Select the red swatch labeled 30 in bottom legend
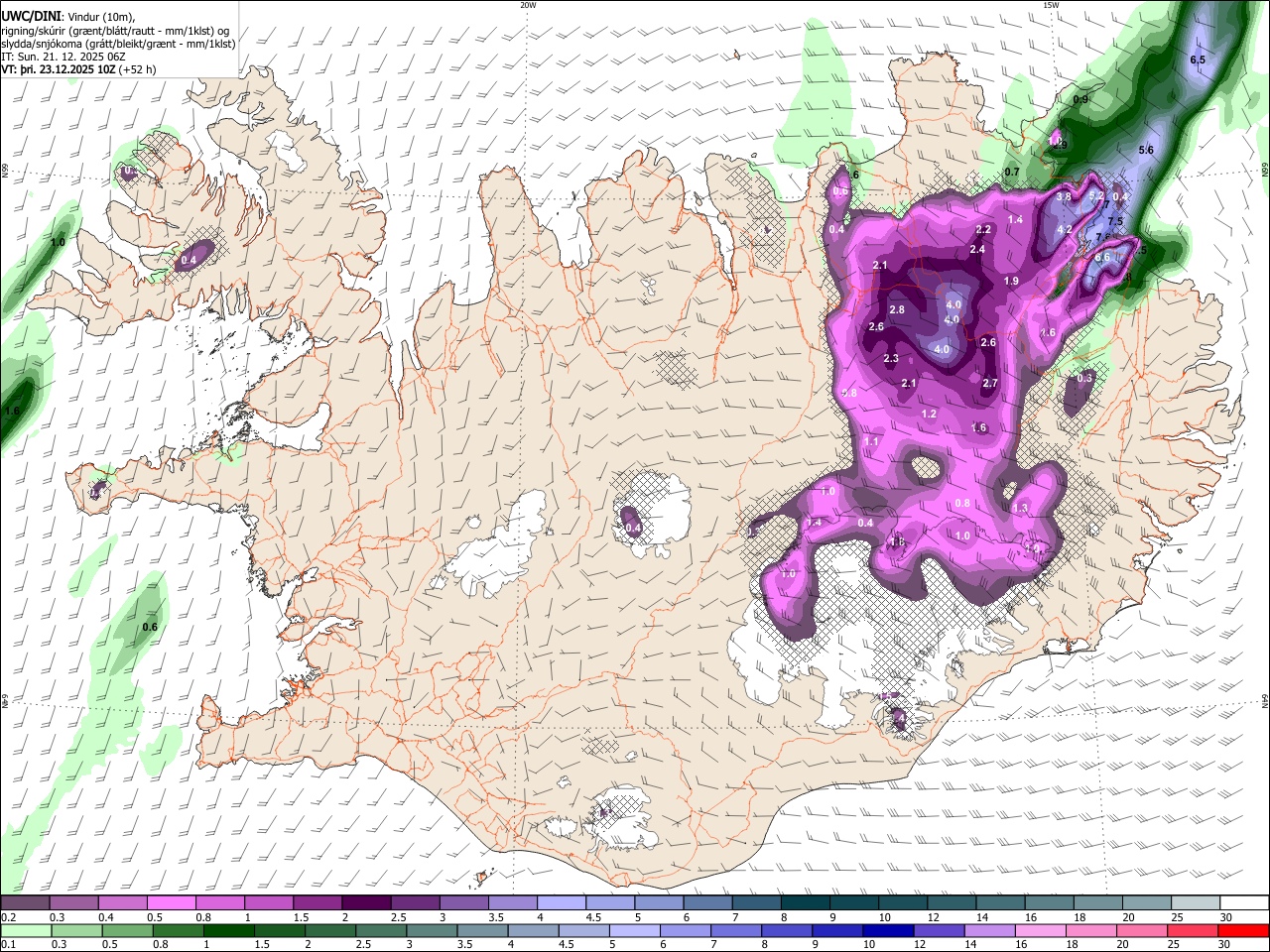The image size is (1270, 952). point(1244,930)
